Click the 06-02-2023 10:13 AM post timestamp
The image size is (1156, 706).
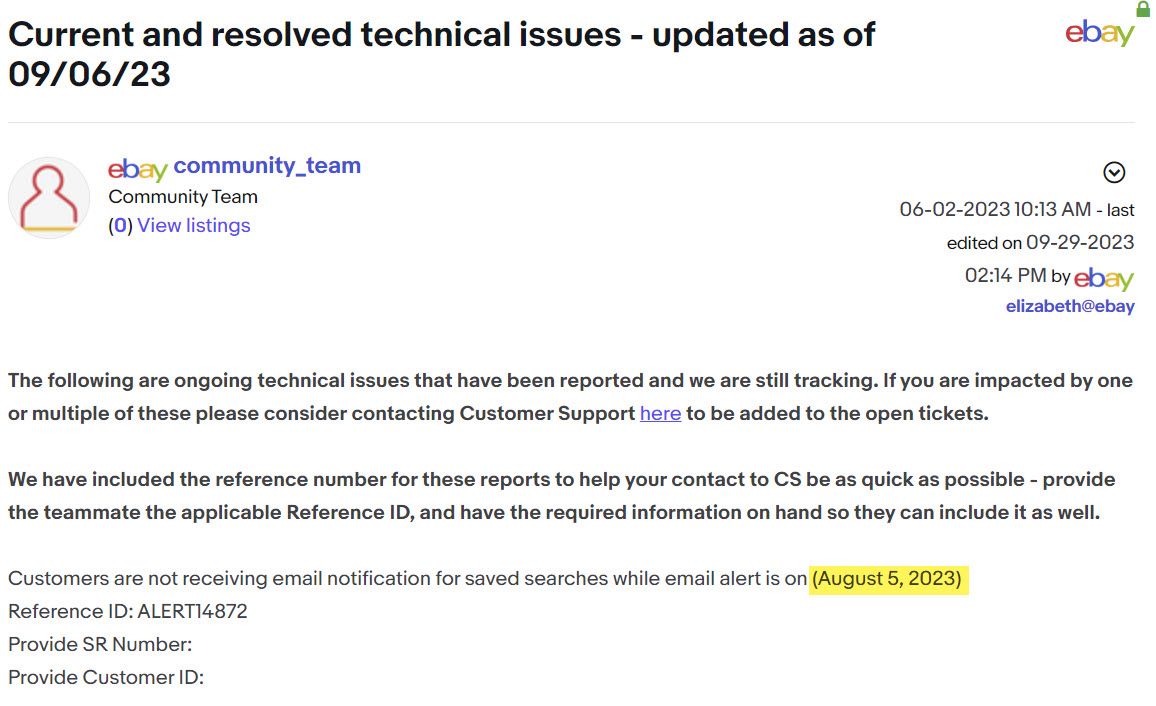tap(995, 210)
